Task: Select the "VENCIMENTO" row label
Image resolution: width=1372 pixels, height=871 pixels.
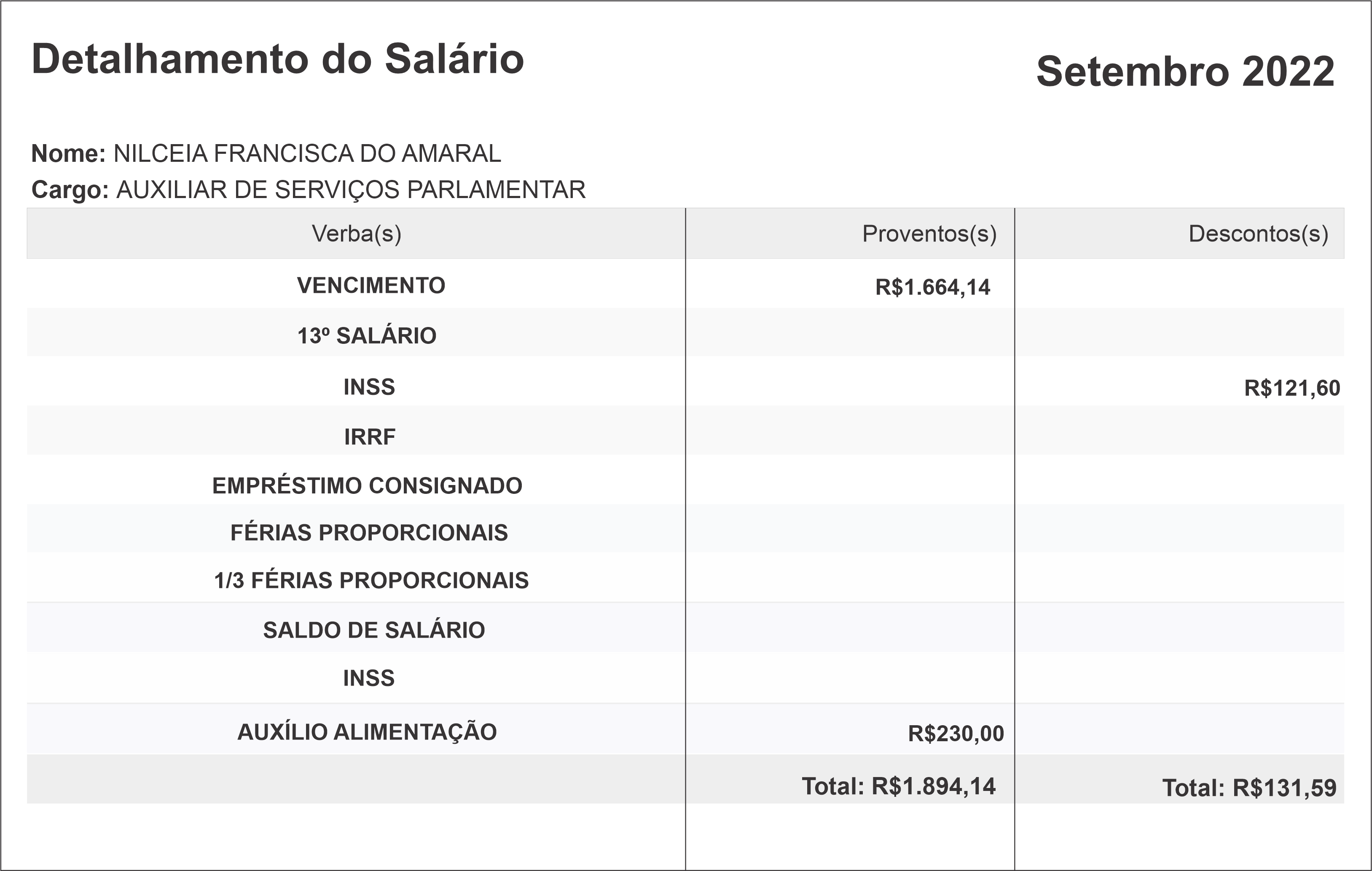Action: (371, 285)
